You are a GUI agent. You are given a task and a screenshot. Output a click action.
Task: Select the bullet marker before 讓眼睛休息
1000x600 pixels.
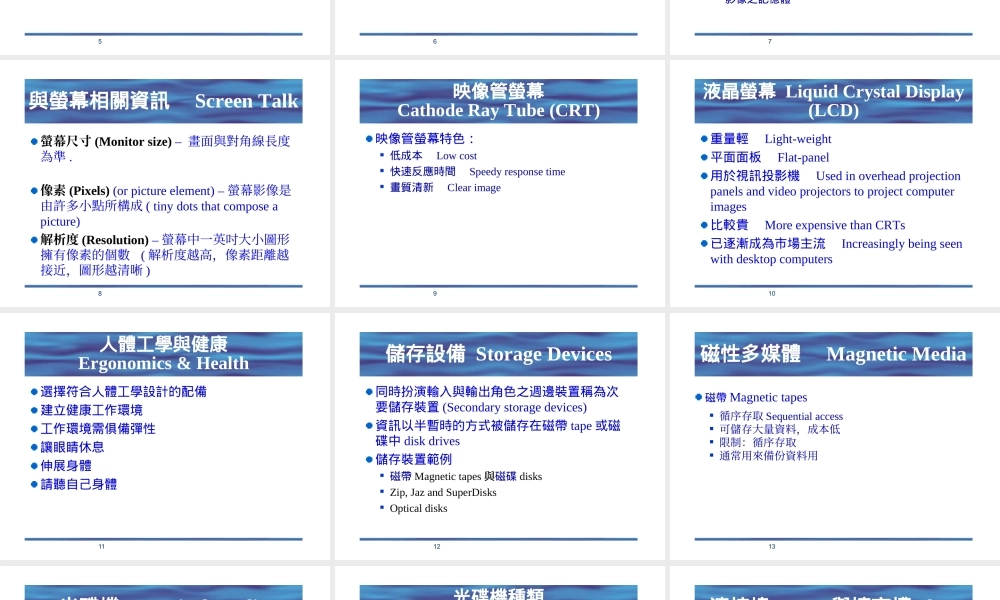point(32,448)
